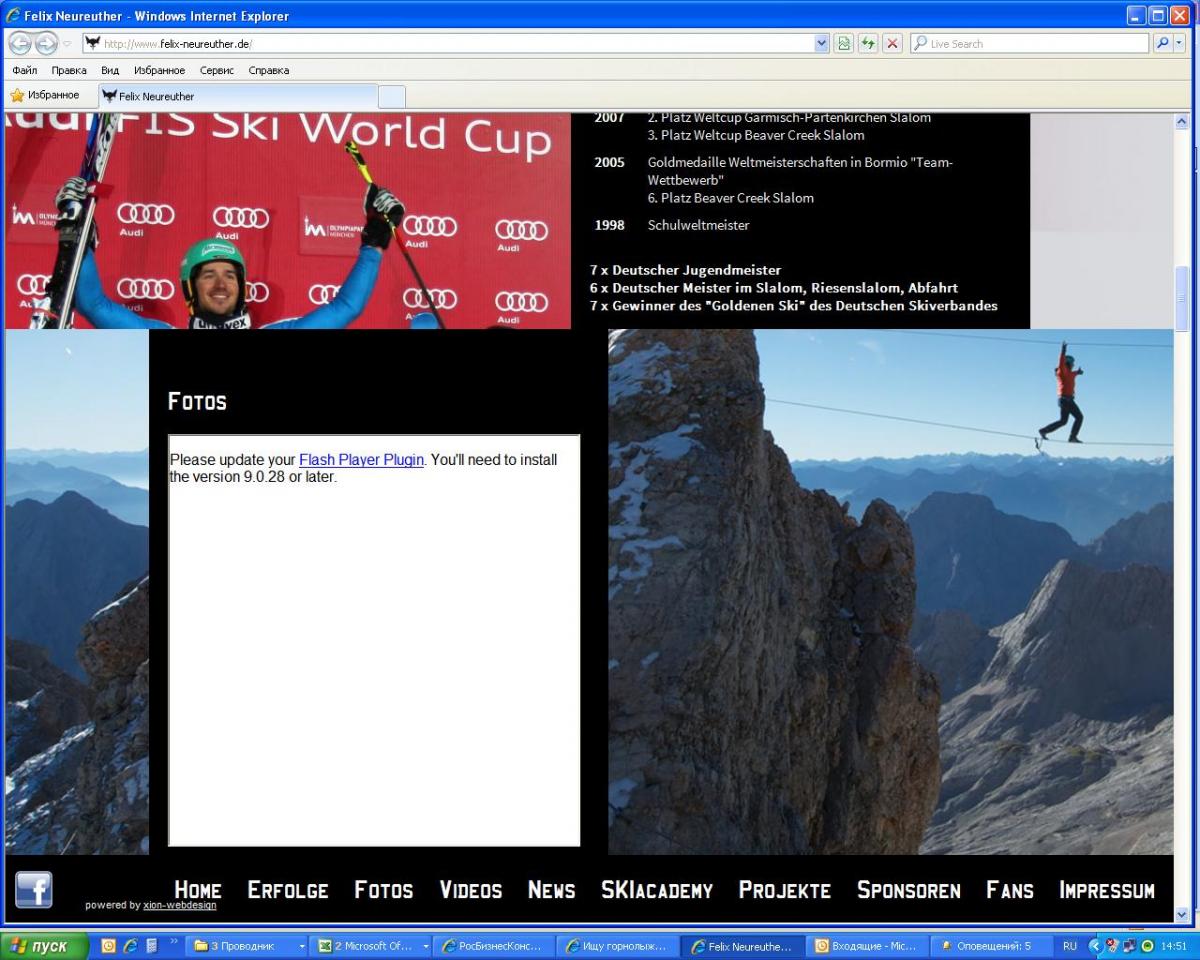Minimize the Internet Explorer window

pos(1137,15)
